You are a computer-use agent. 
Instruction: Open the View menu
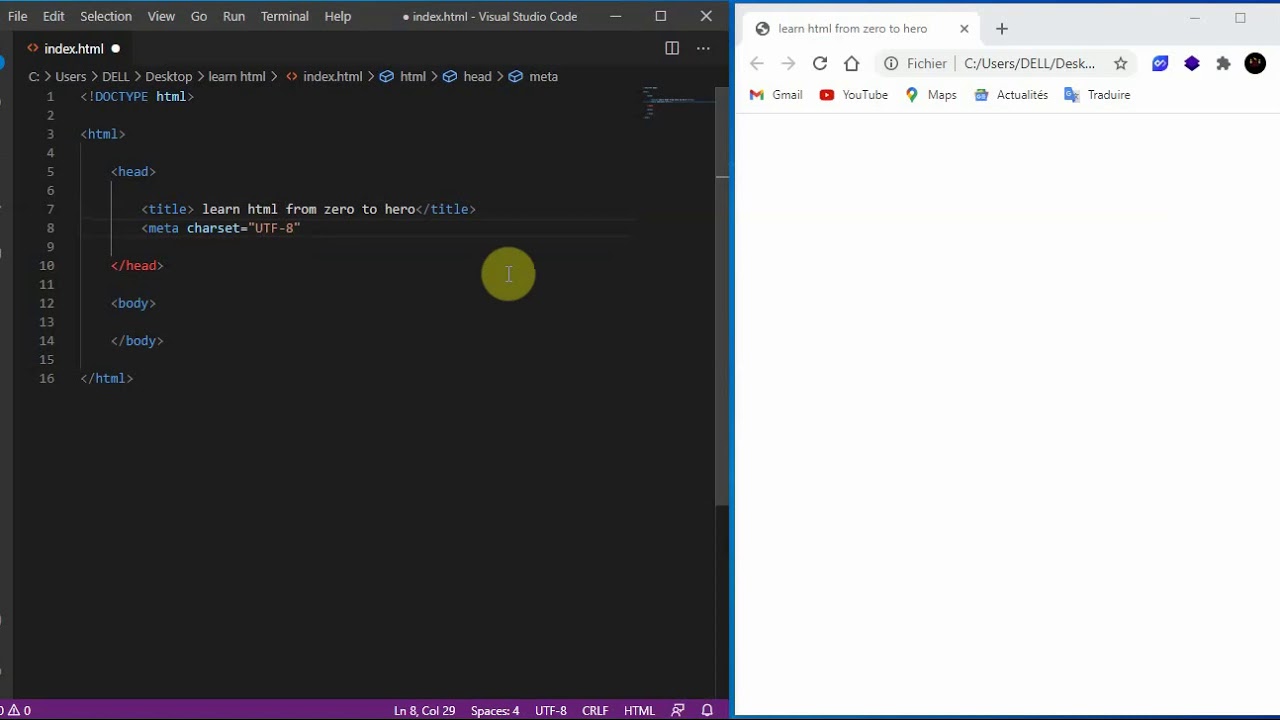pyautogui.click(x=161, y=16)
